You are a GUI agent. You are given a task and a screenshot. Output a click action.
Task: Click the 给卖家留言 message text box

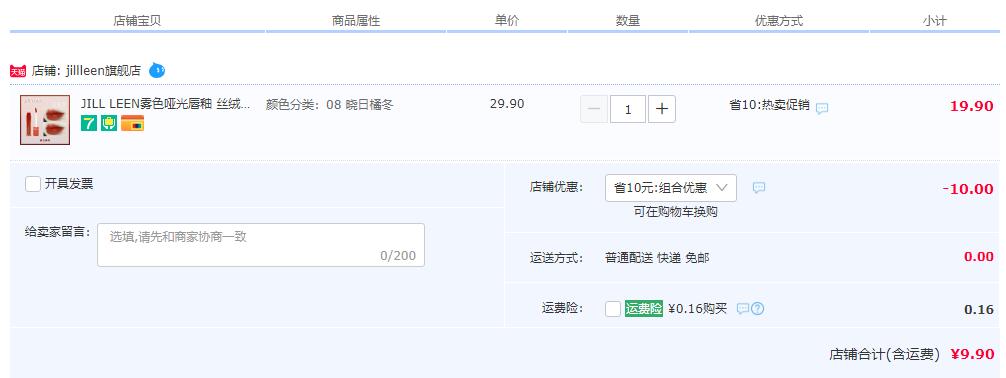pos(260,245)
